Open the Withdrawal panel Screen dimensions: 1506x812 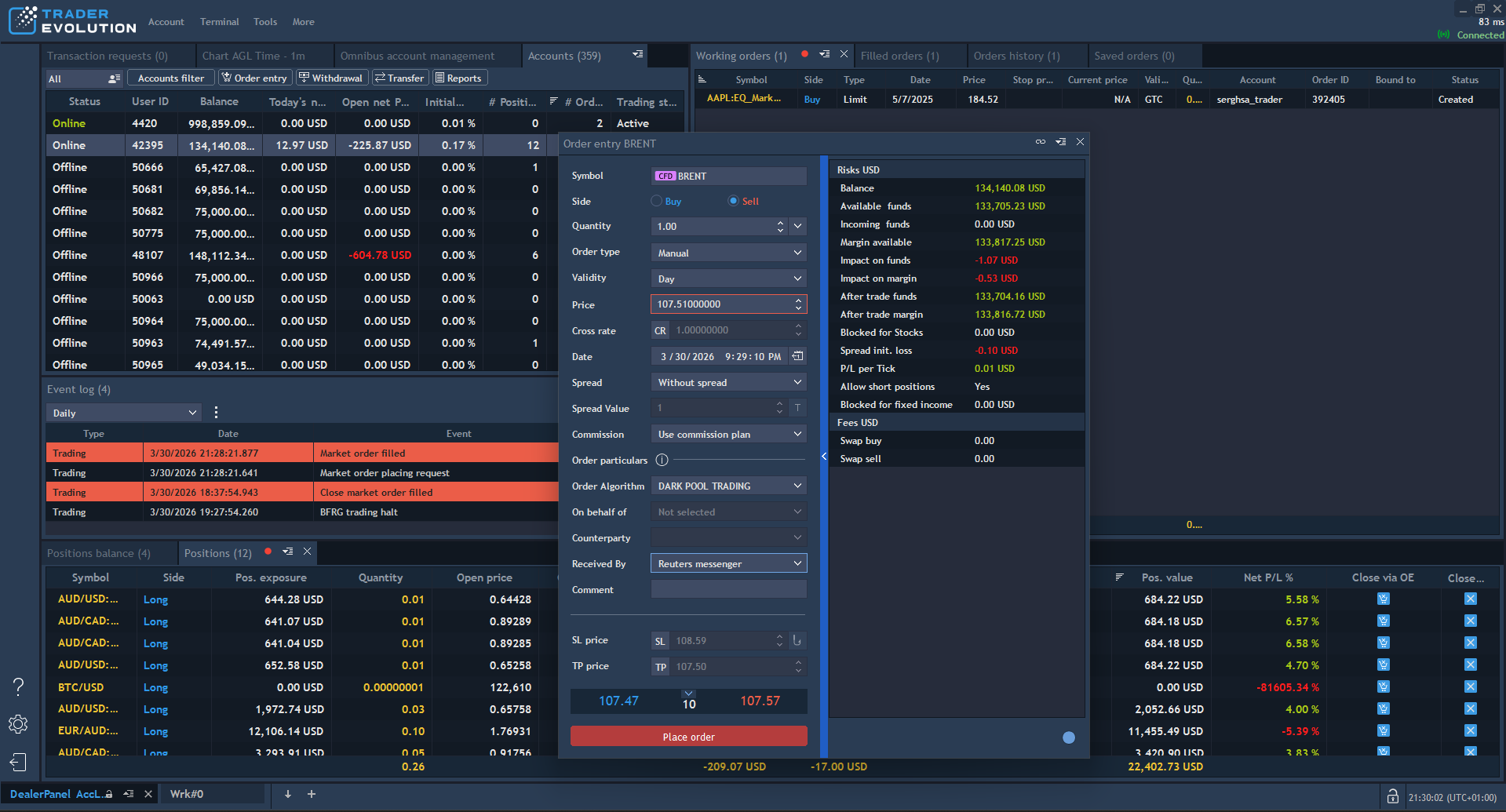coord(331,78)
